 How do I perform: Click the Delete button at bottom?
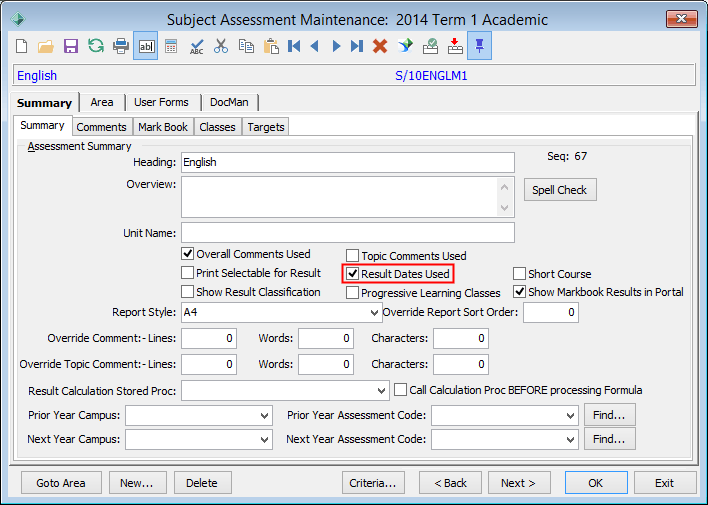[x=202, y=483]
